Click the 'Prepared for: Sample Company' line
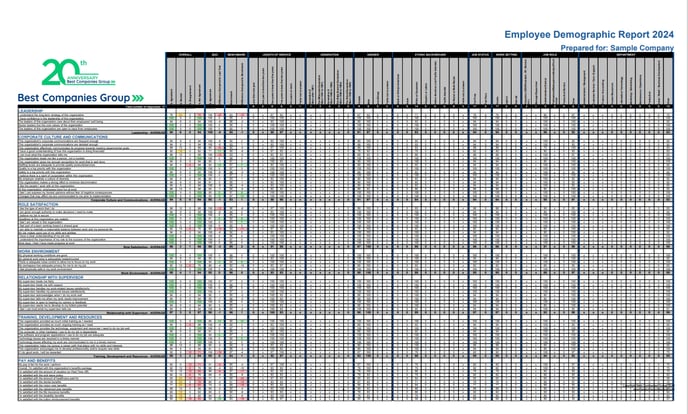This screenshot has width=688, height=414. (617, 48)
